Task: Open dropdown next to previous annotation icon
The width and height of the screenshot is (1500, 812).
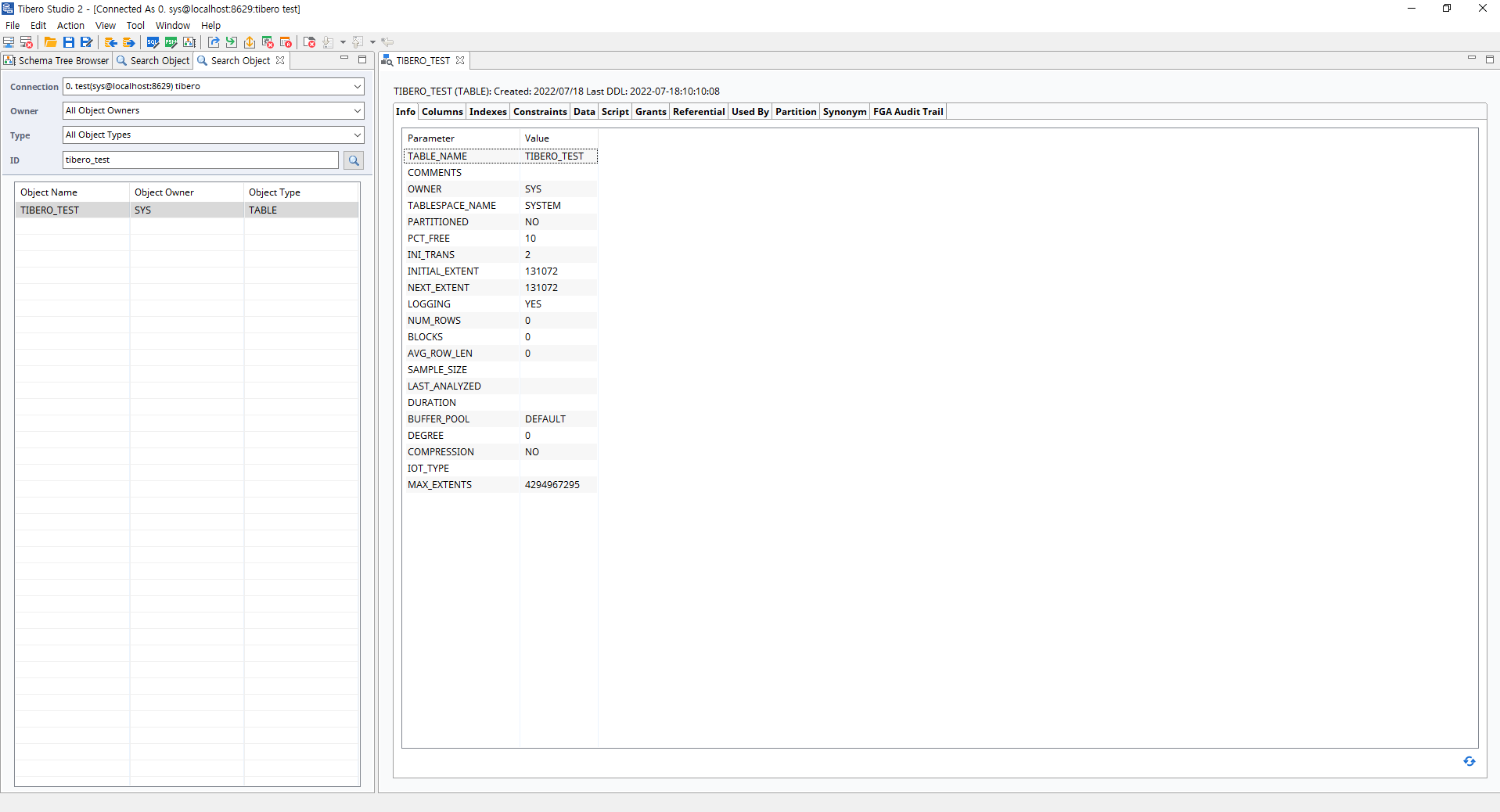Action: tap(372, 42)
